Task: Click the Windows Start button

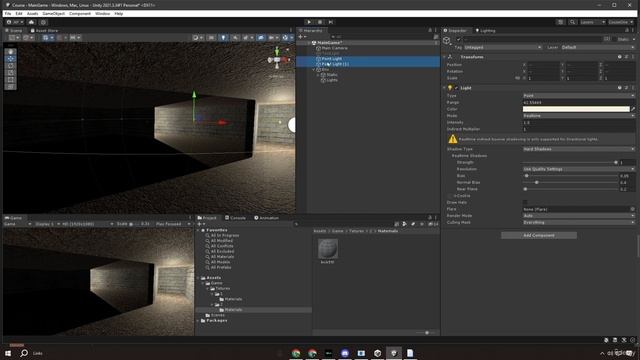Action: (8, 353)
